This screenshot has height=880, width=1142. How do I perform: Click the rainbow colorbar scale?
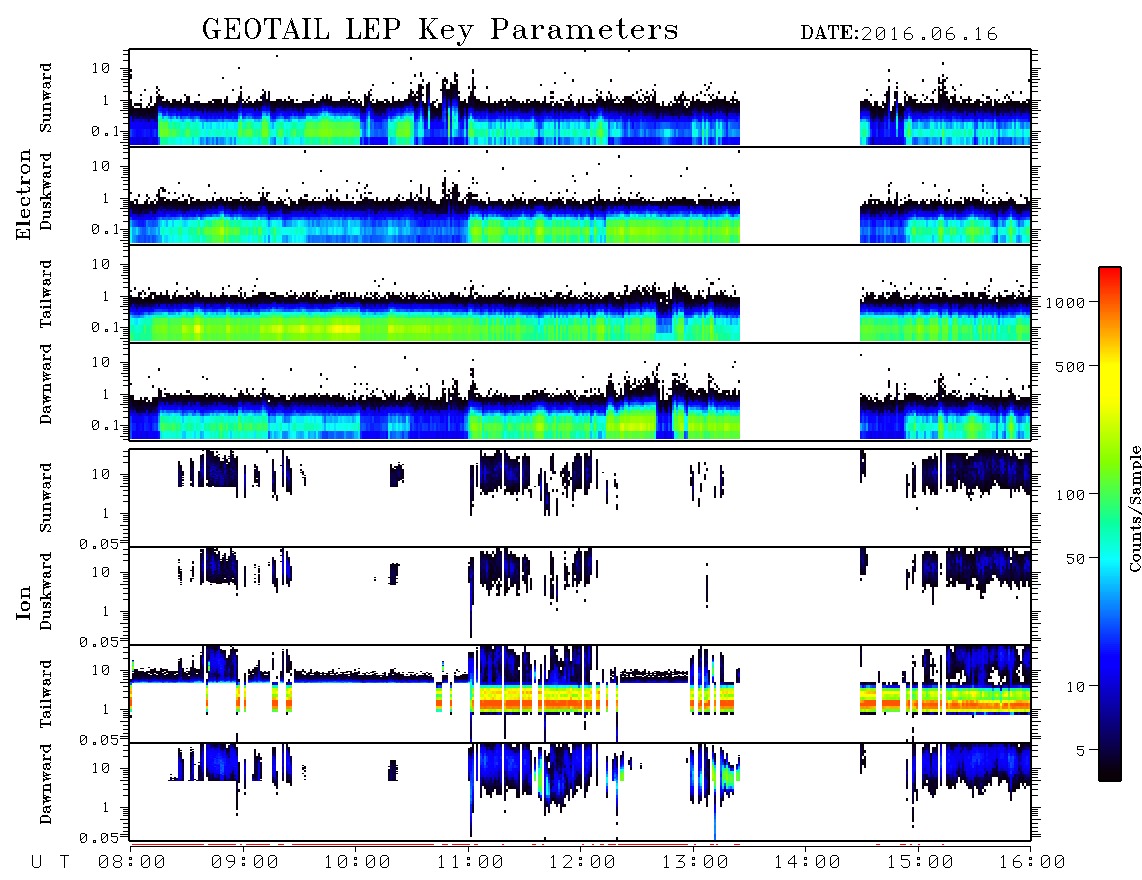[1110, 524]
